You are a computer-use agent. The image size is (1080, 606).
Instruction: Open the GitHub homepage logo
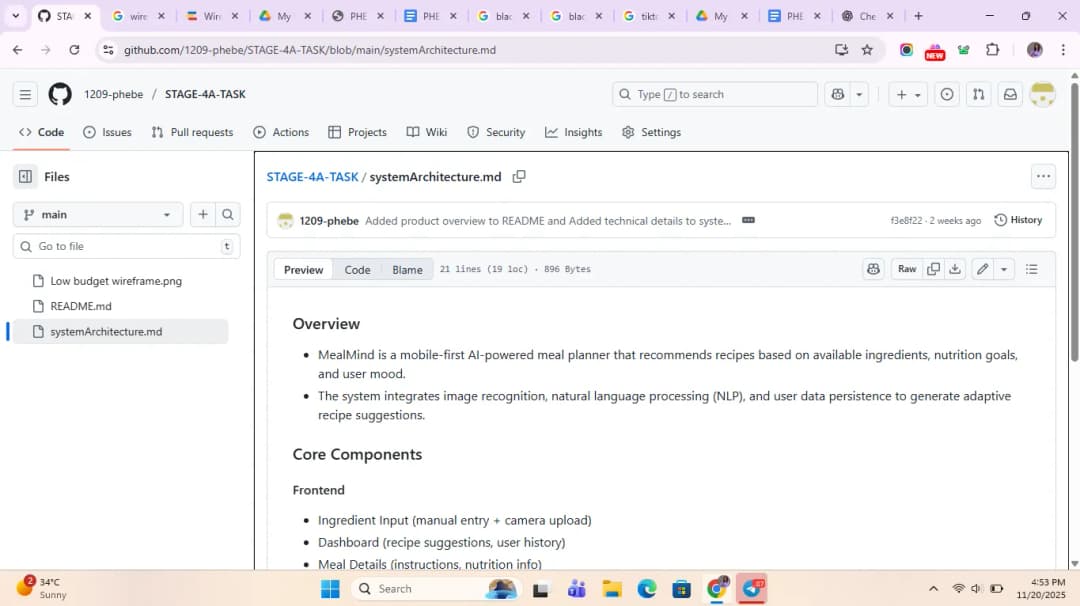[x=60, y=94]
